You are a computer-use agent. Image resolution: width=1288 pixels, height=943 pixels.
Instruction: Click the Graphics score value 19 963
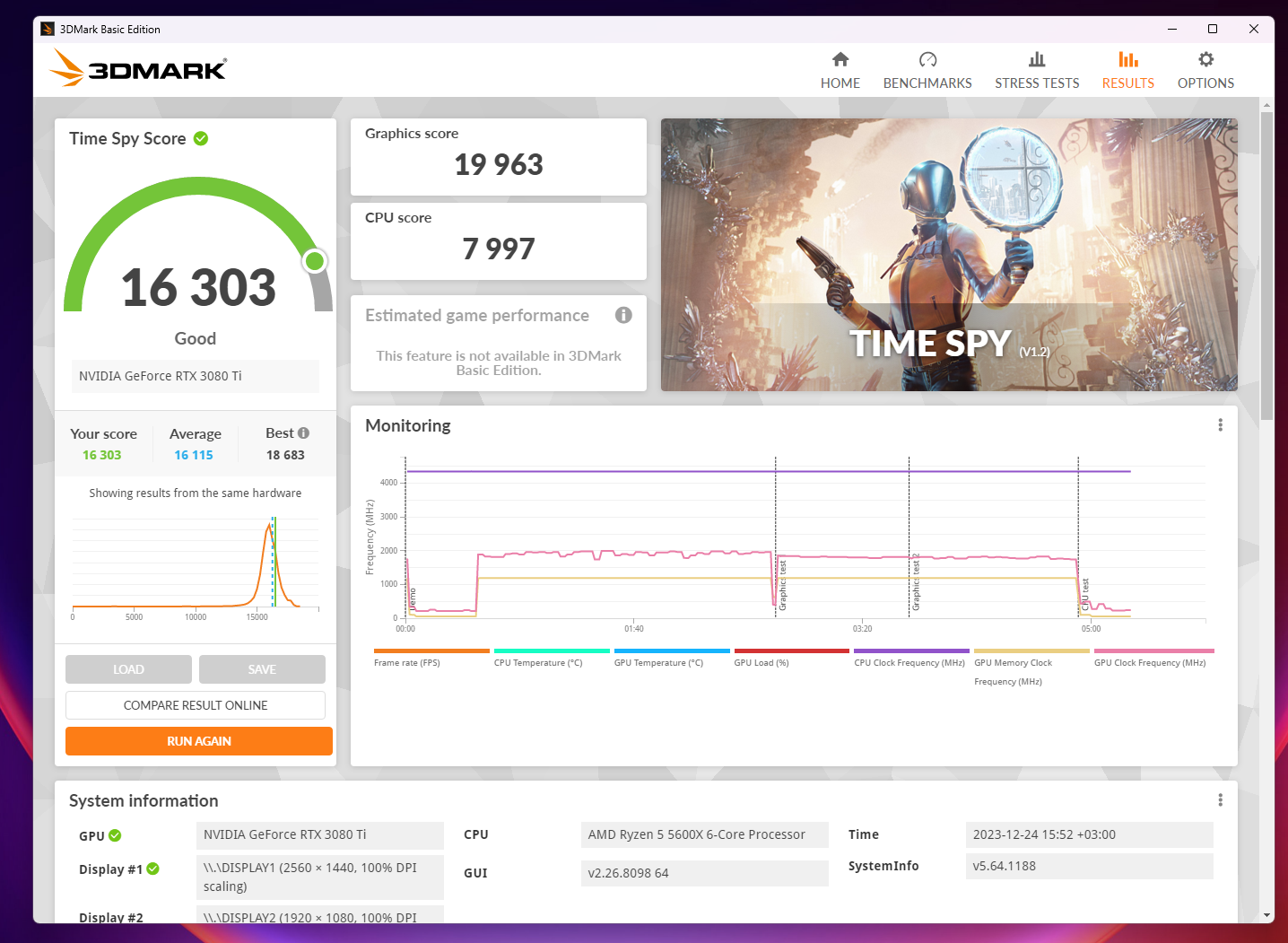(x=499, y=165)
